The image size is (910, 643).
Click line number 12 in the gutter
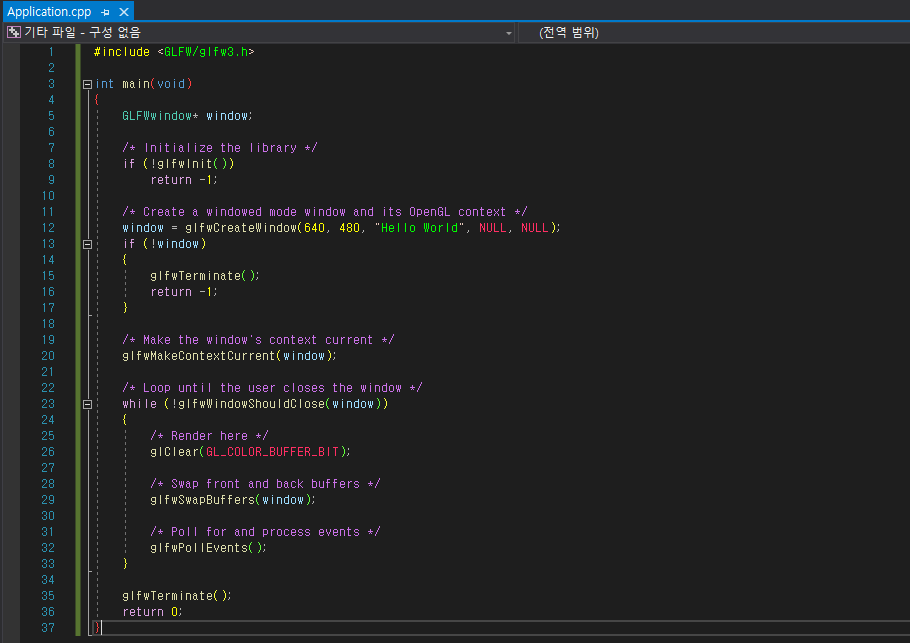coord(48,228)
